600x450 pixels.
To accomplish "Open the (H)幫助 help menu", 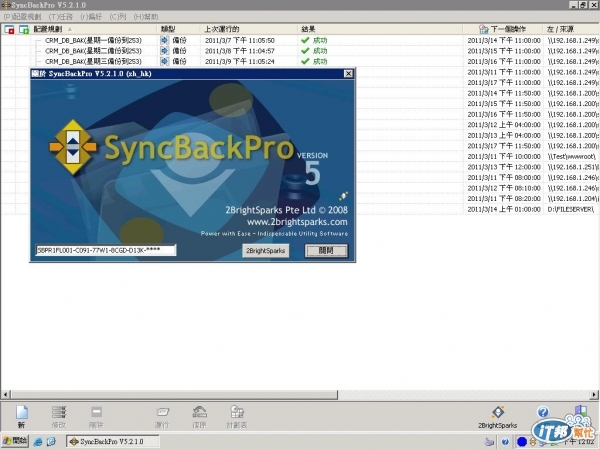I will point(145,16).
